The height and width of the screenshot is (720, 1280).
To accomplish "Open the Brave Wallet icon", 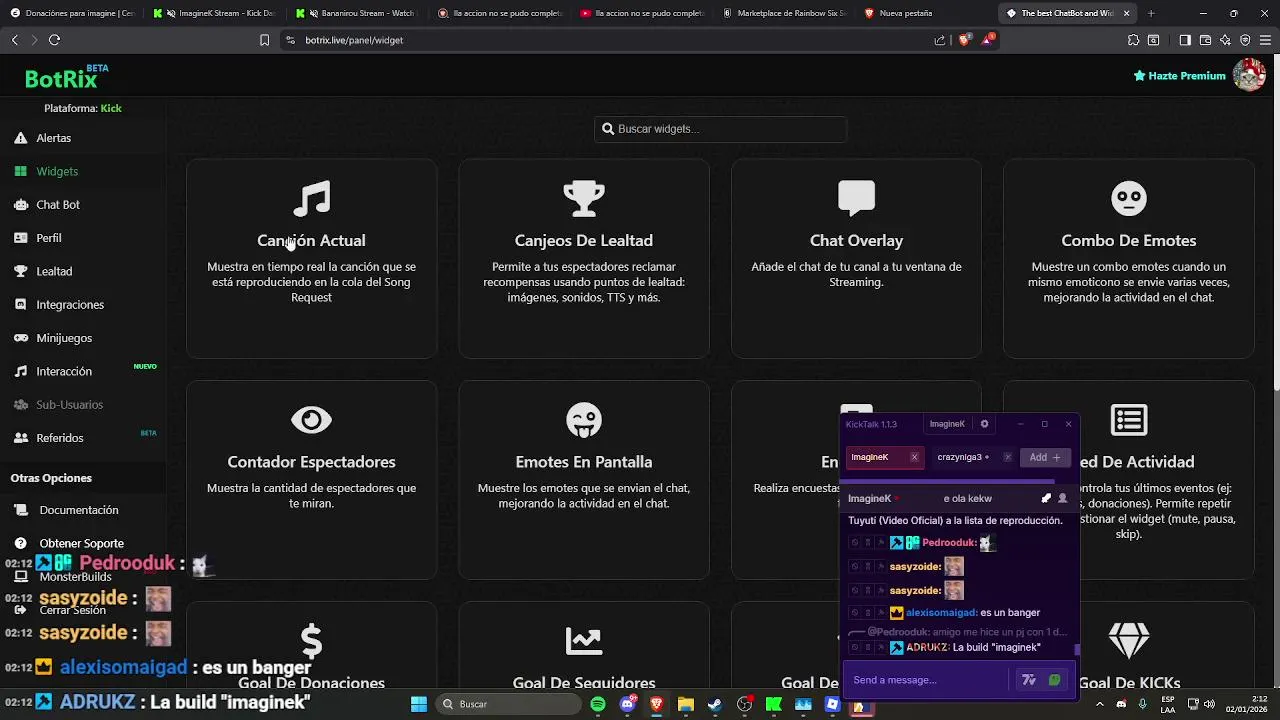I will pyautogui.click(x=1205, y=40).
